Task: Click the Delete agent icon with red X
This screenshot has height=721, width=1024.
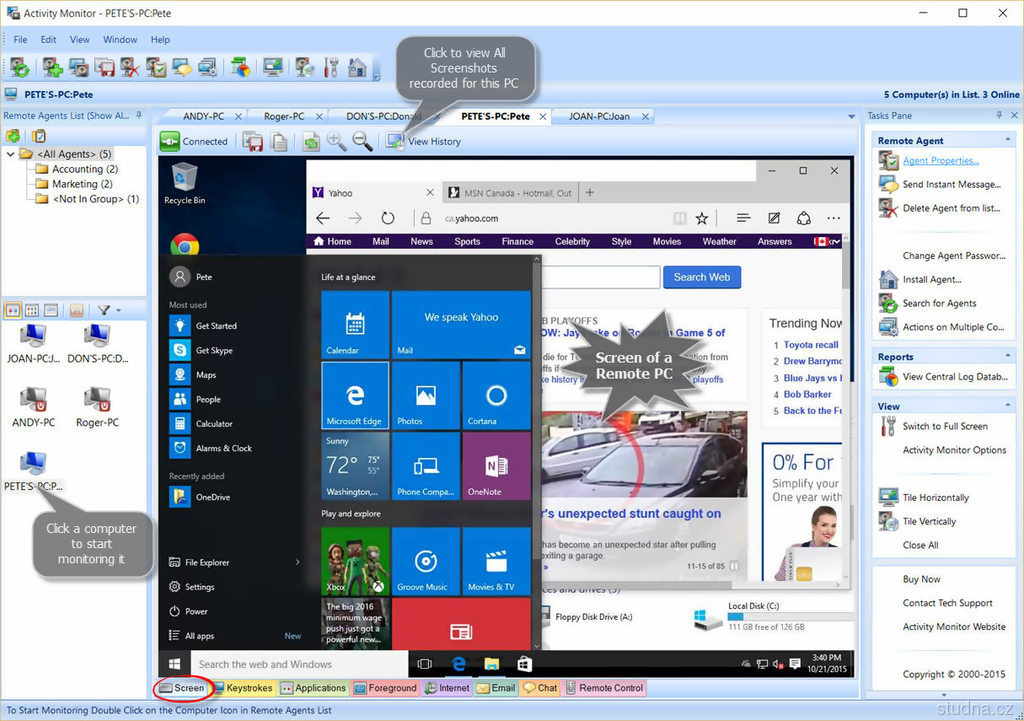Action: [130, 67]
